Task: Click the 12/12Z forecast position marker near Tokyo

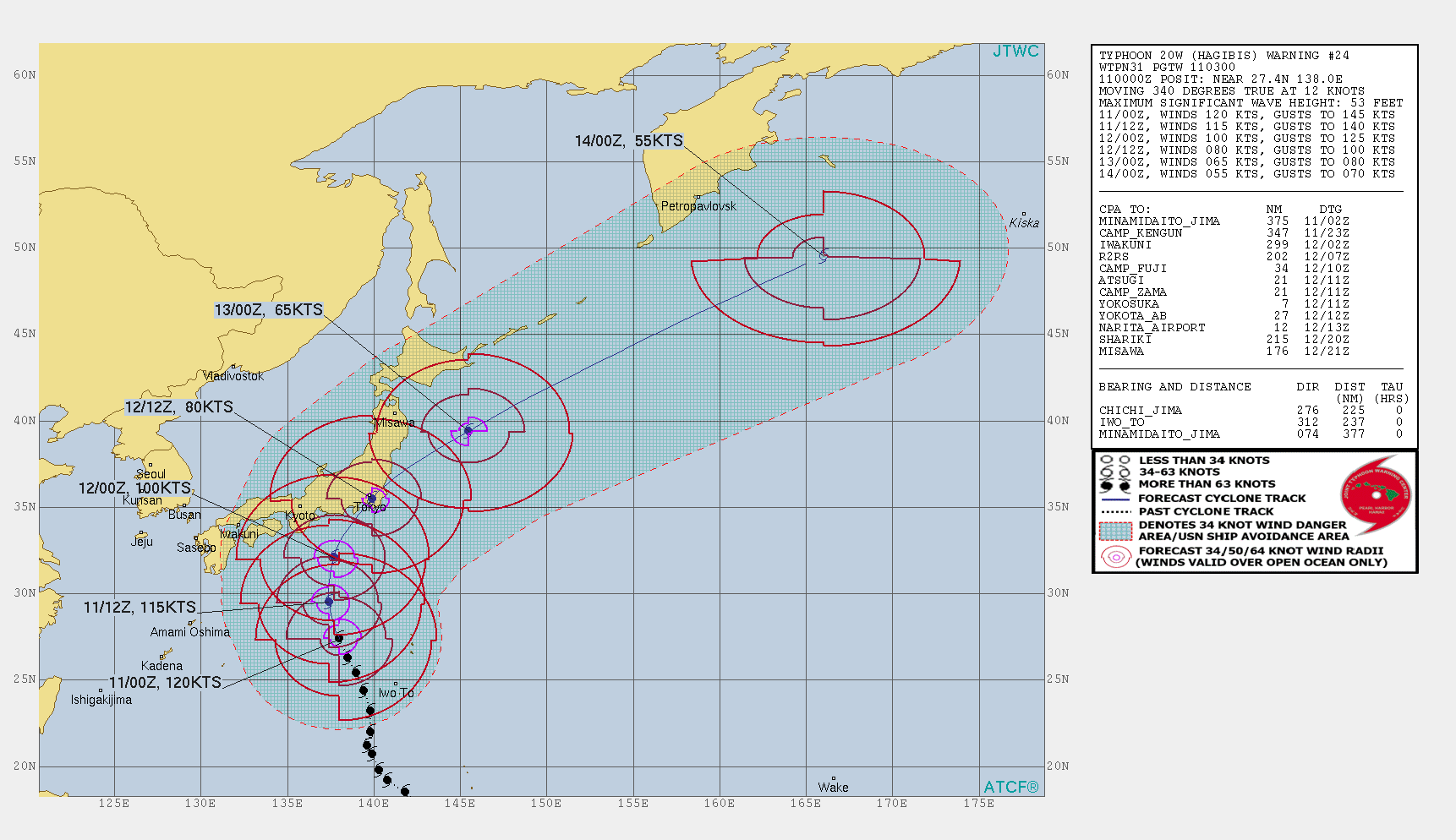Action: pos(372,499)
